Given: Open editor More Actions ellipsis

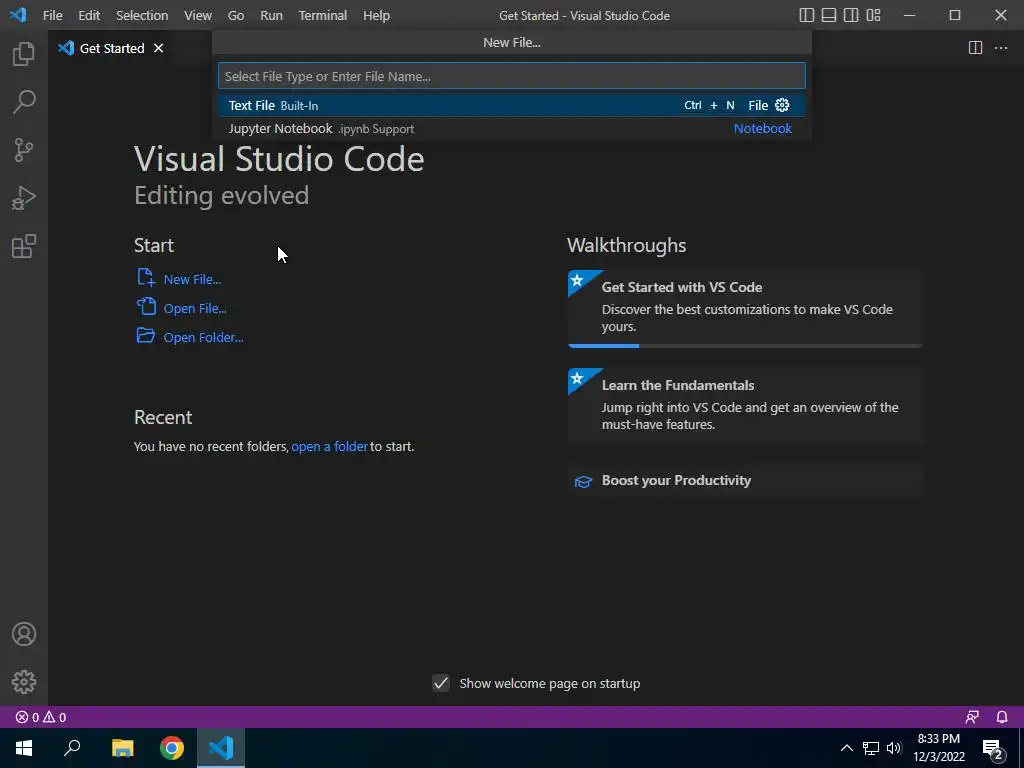Looking at the screenshot, I should coord(1000,48).
